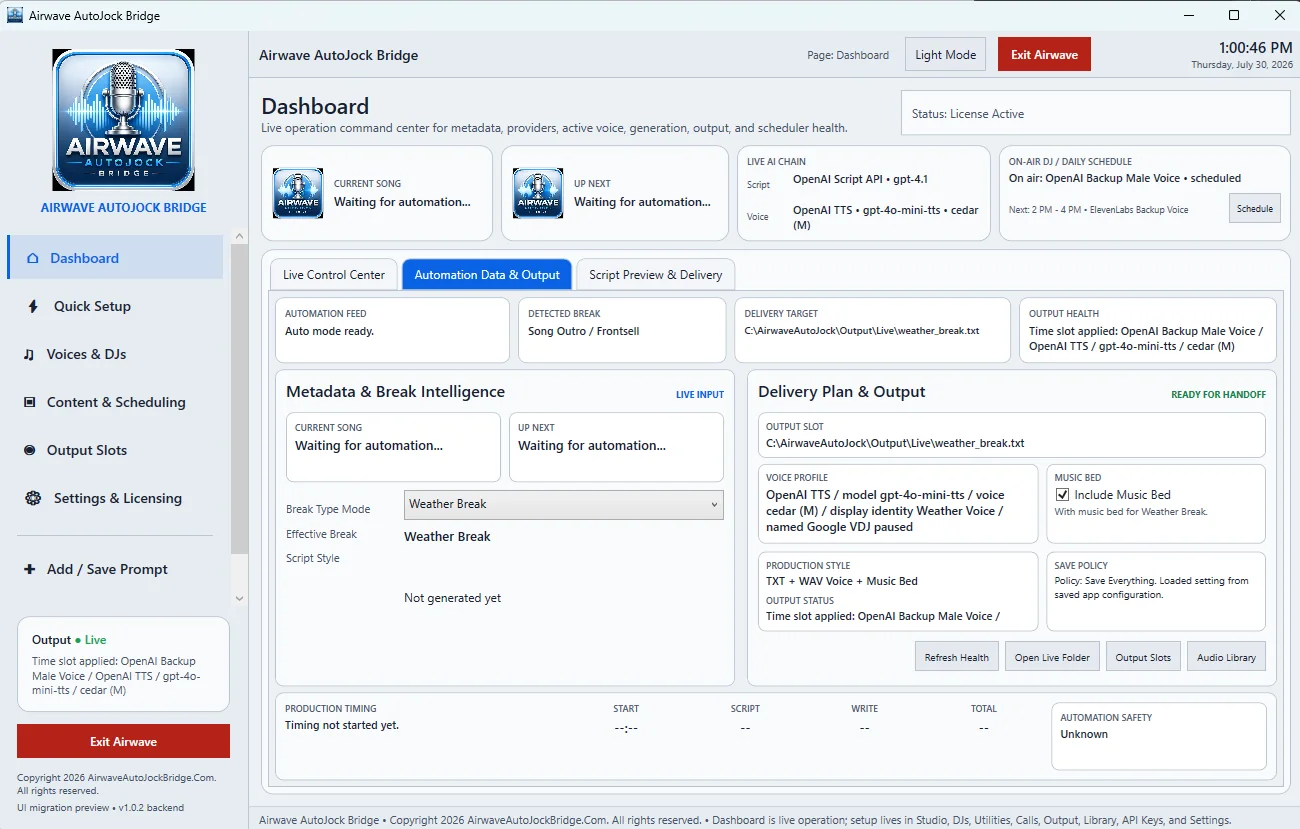
Task: Open the Script Preview & Delivery tab
Action: pyautogui.click(x=656, y=275)
